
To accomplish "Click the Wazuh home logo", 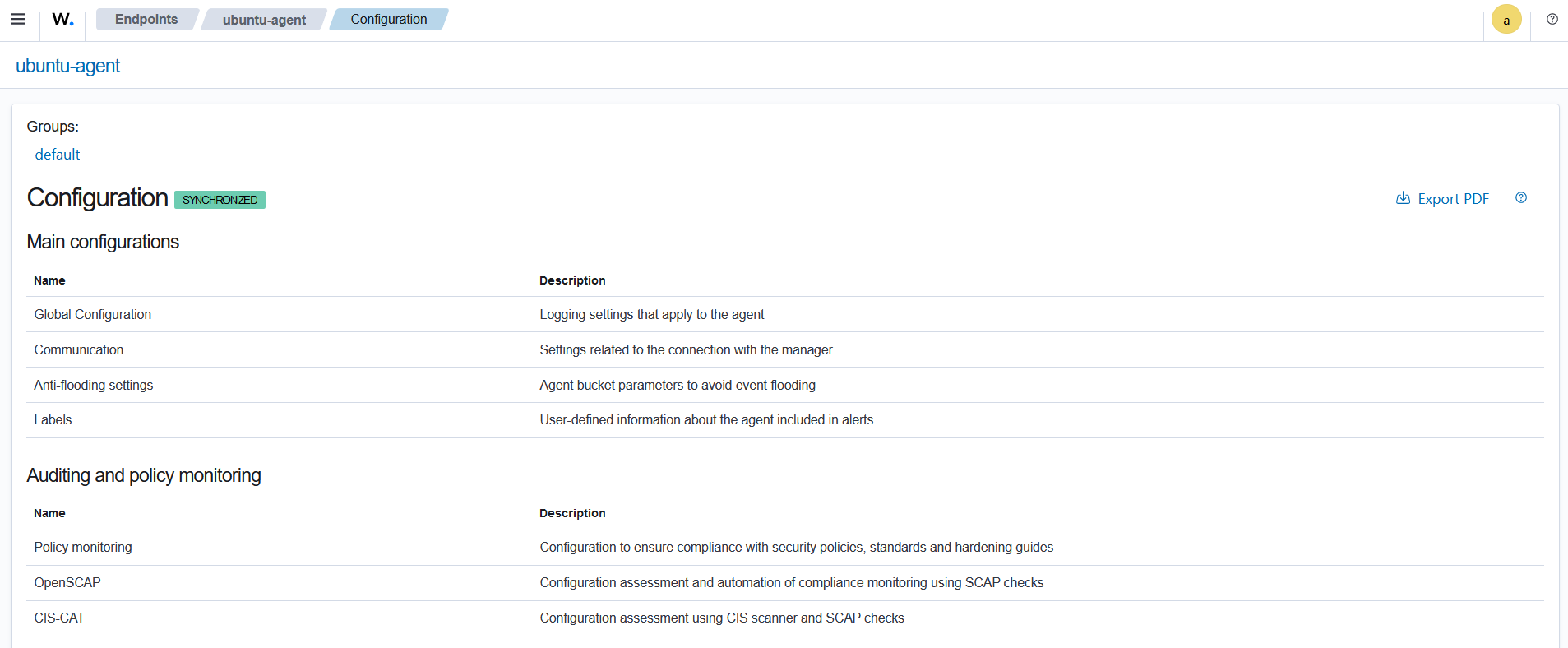I will [62, 20].
